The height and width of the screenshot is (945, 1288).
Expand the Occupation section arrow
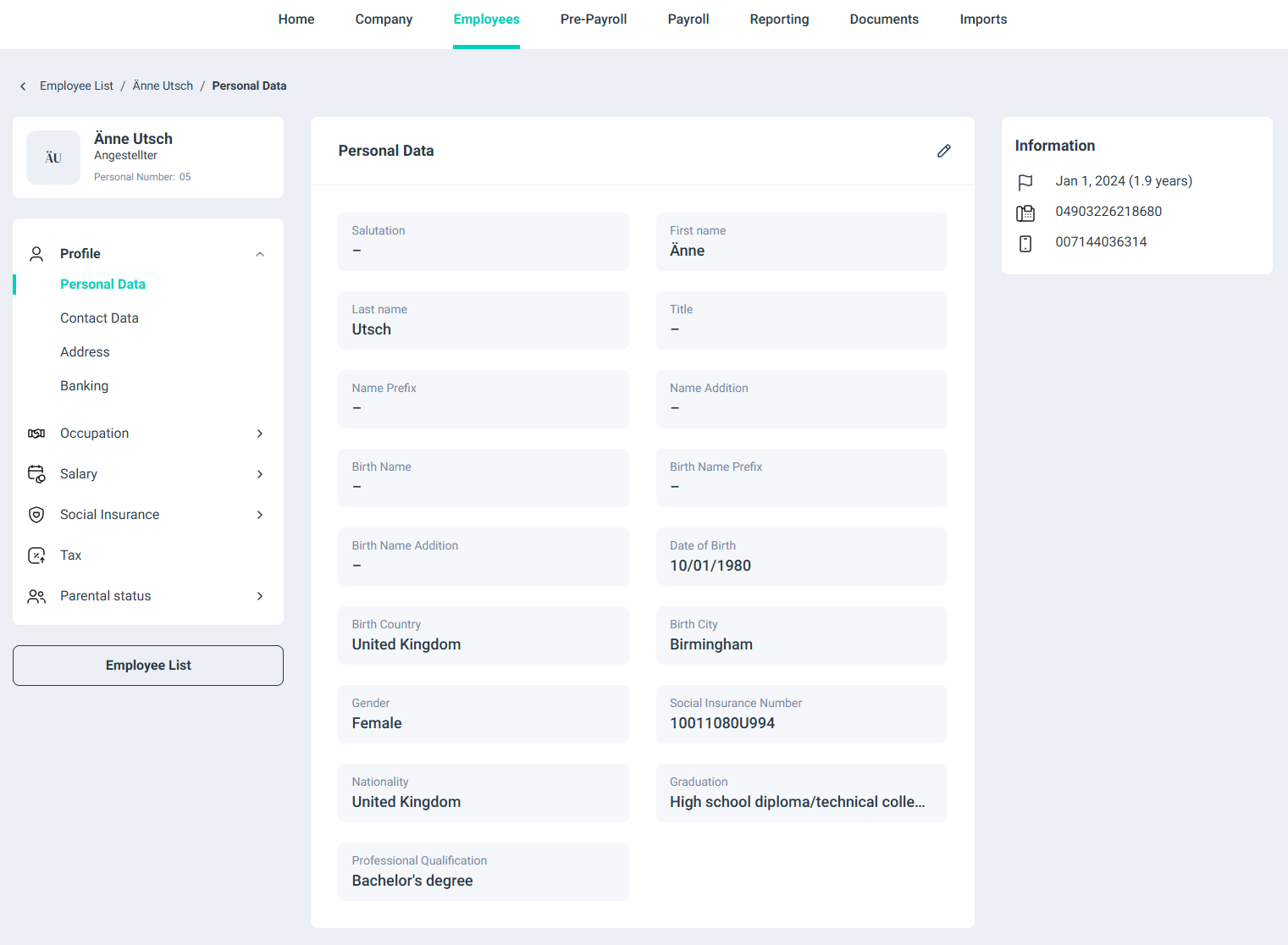coord(260,434)
